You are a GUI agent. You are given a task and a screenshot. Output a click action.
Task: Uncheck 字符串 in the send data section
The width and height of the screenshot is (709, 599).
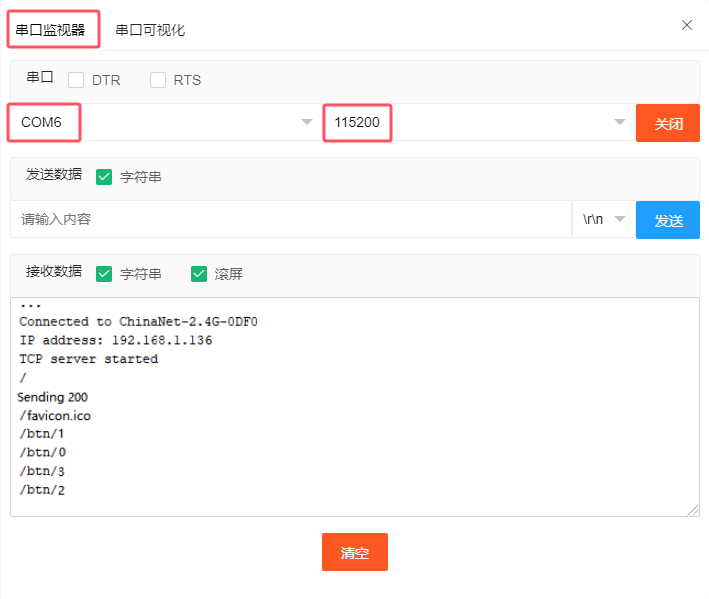click(x=104, y=177)
